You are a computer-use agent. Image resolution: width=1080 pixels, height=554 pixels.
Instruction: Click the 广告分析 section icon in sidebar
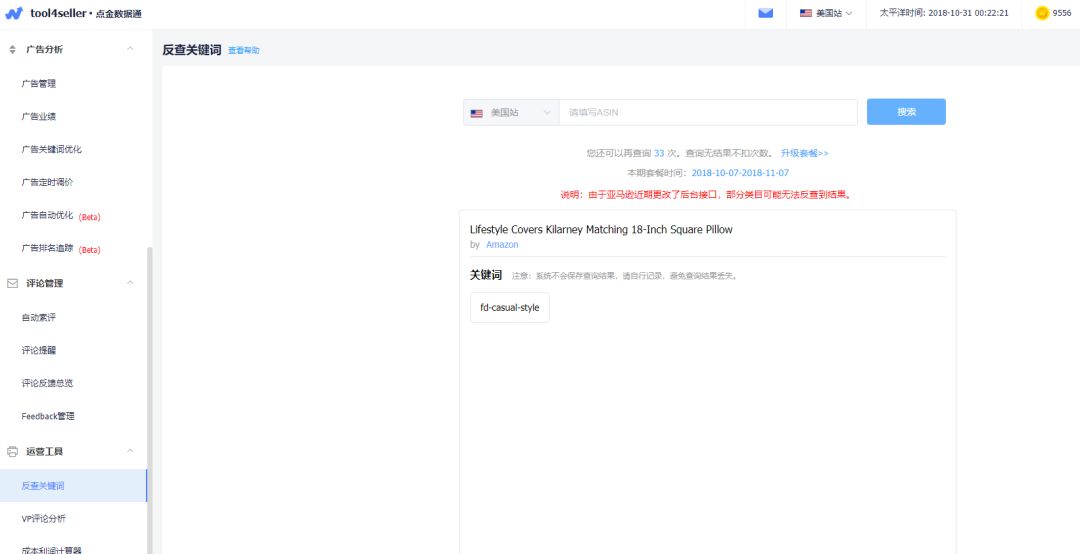click(13, 49)
